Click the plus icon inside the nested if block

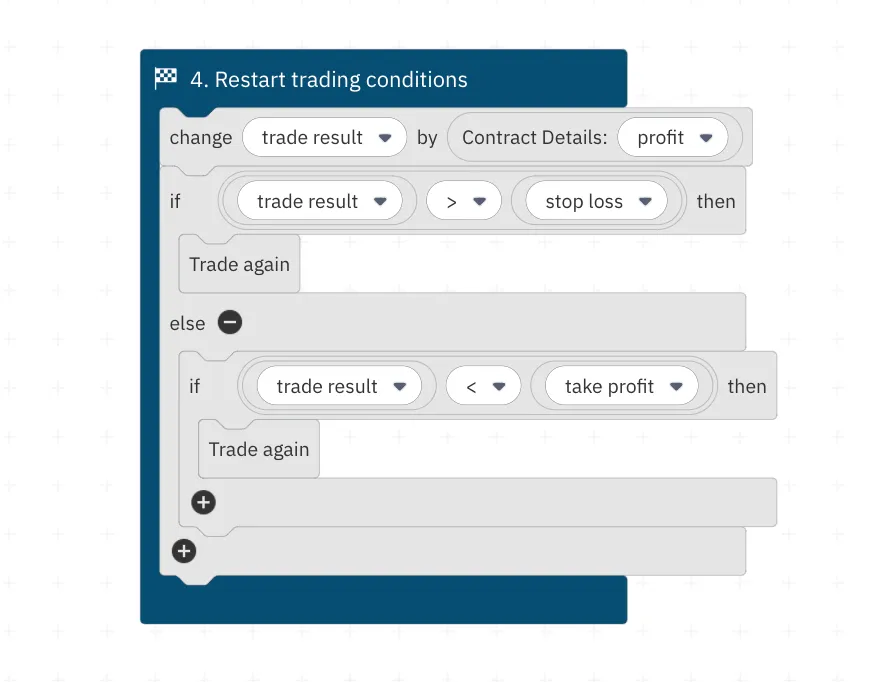[x=203, y=502]
